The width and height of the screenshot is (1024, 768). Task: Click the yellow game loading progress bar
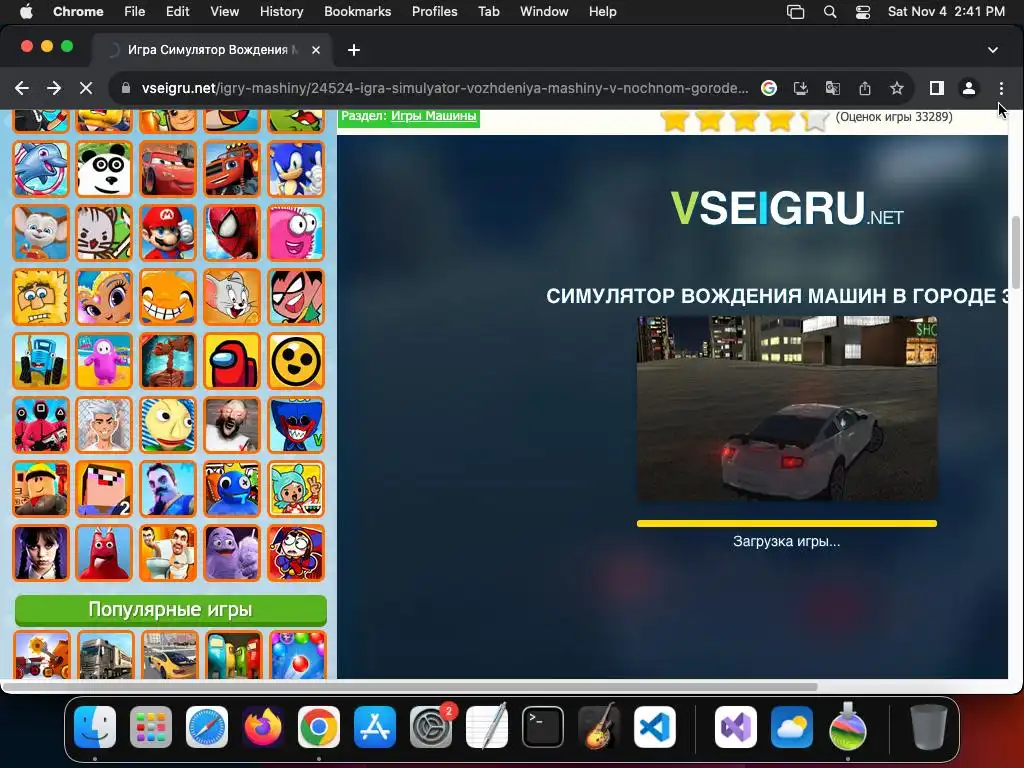click(786, 523)
